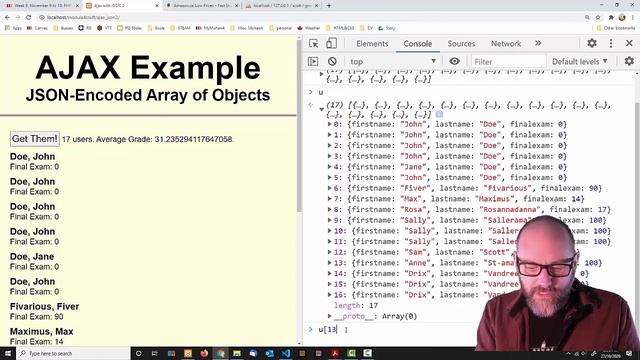Expand array entry 7 Max Maximus

click(x=330, y=198)
